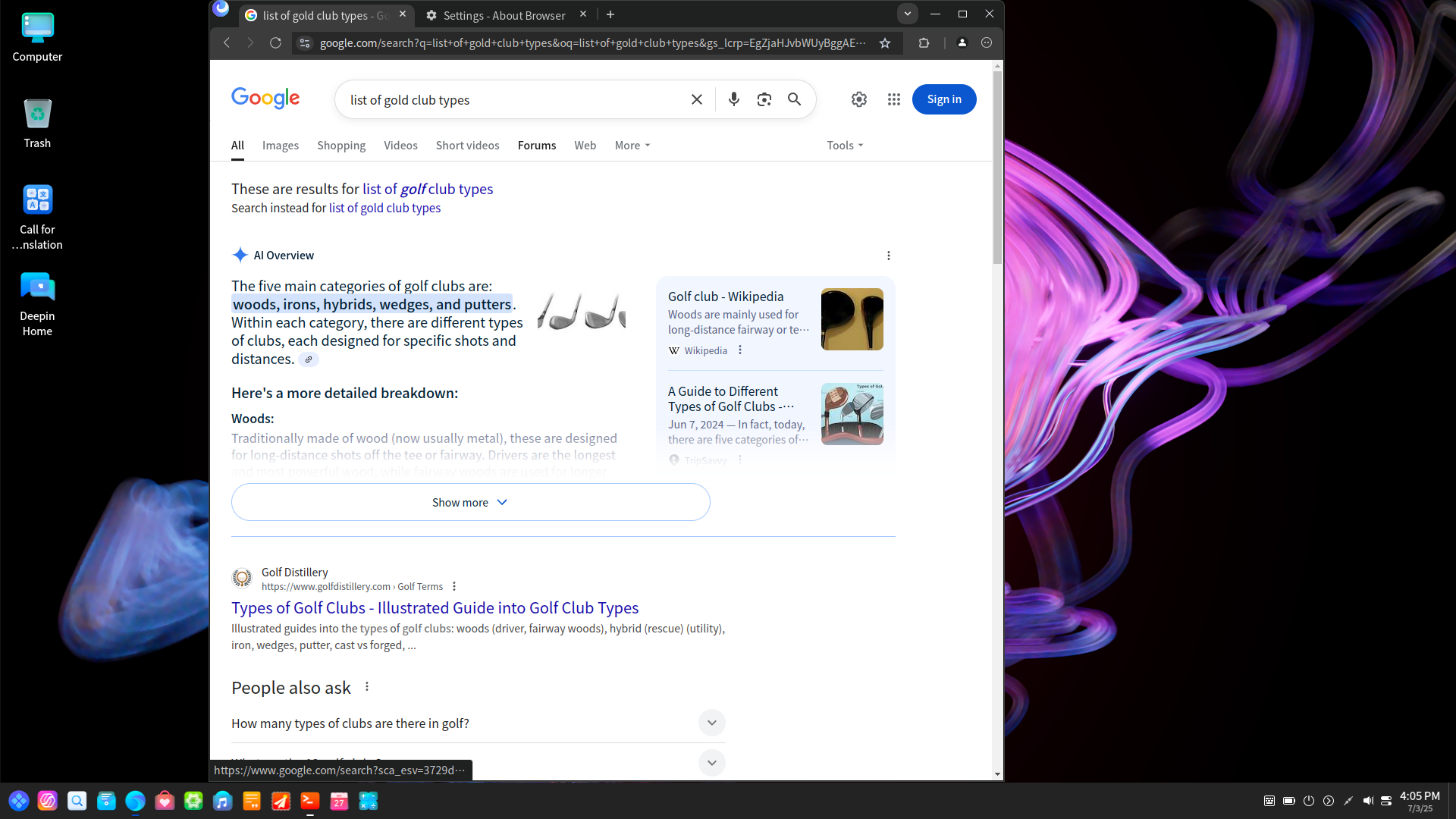This screenshot has height=819, width=1456.
Task: Click the Google logo
Action: tap(265, 98)
